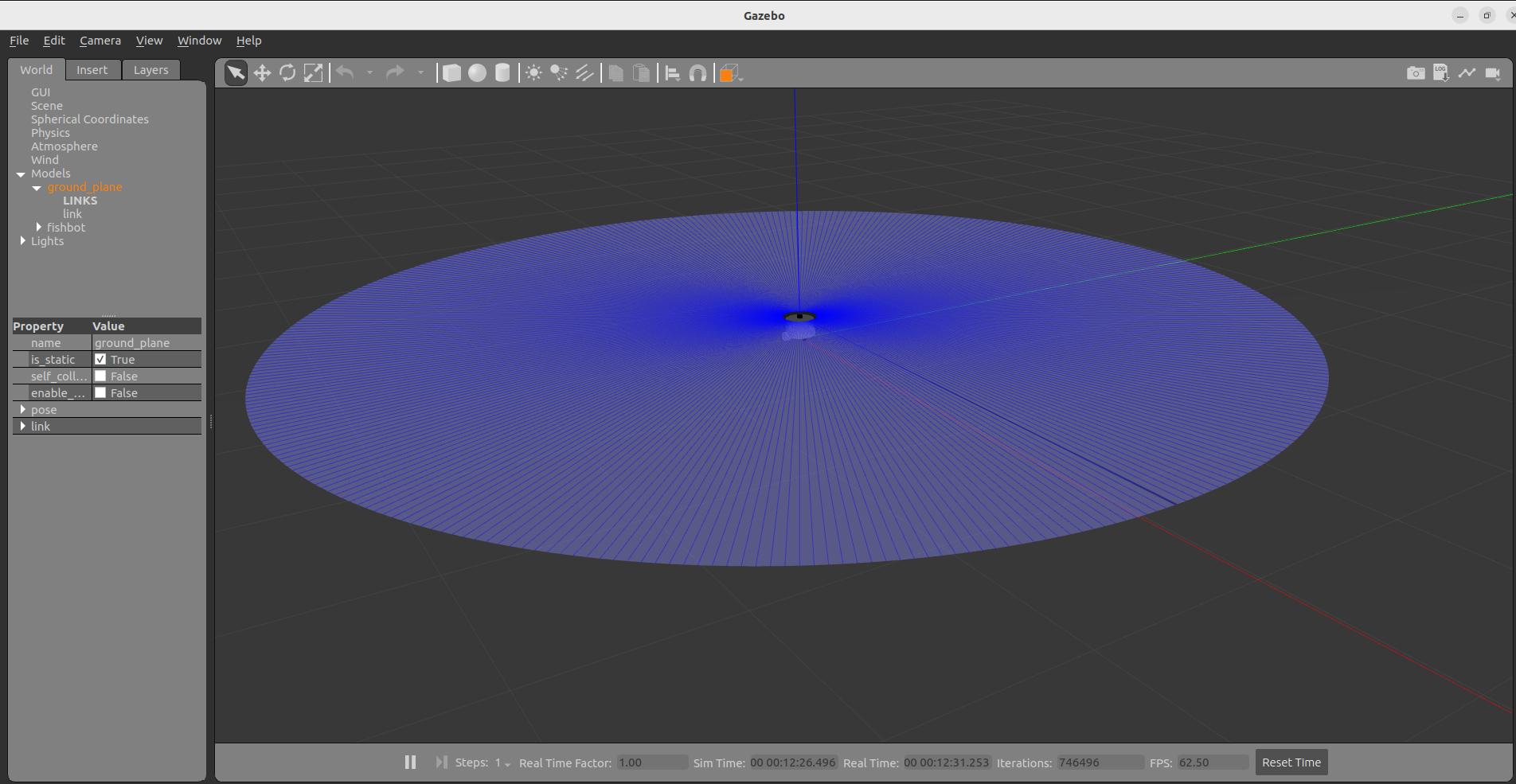Open the File menu
This screenshot has width=1516, height=784.
pyautogui.click(x=19, y=41)
